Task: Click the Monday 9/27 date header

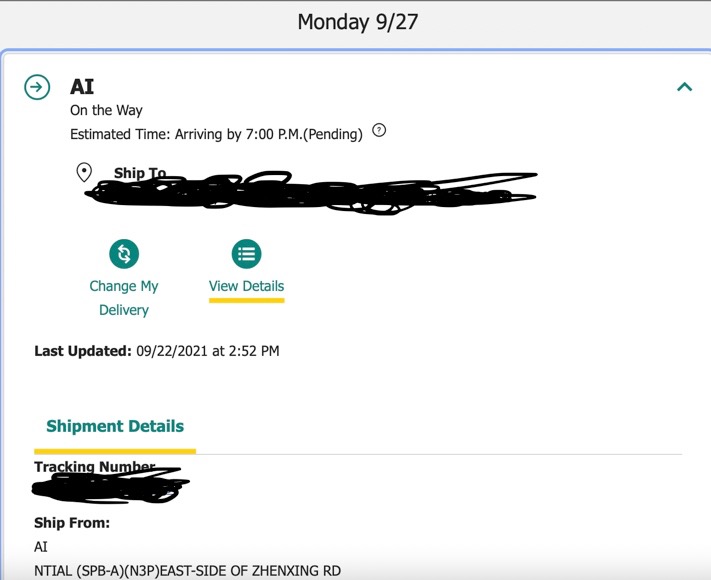Action: pos(355,22)
